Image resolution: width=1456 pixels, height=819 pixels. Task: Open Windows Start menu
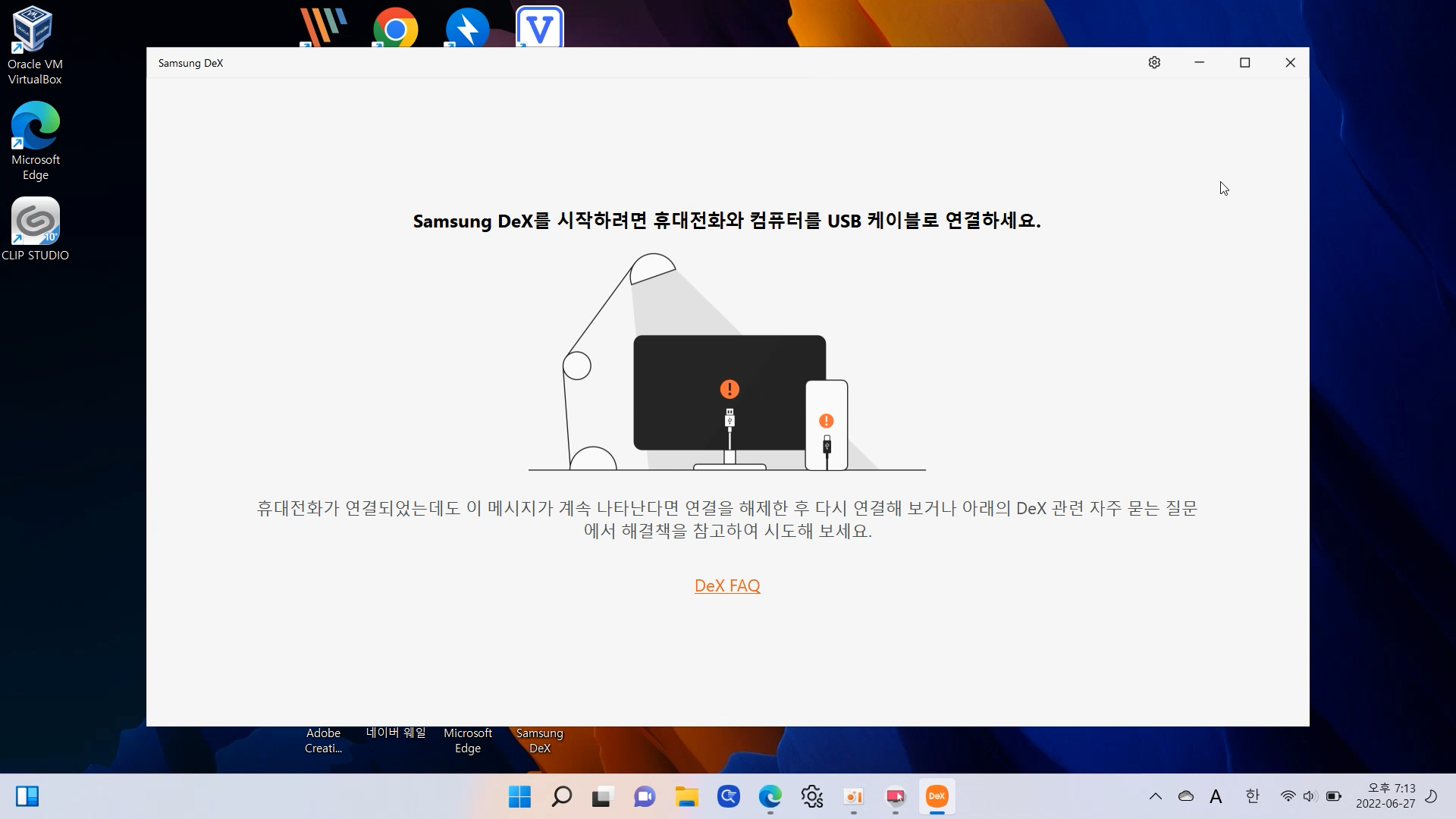519,796
